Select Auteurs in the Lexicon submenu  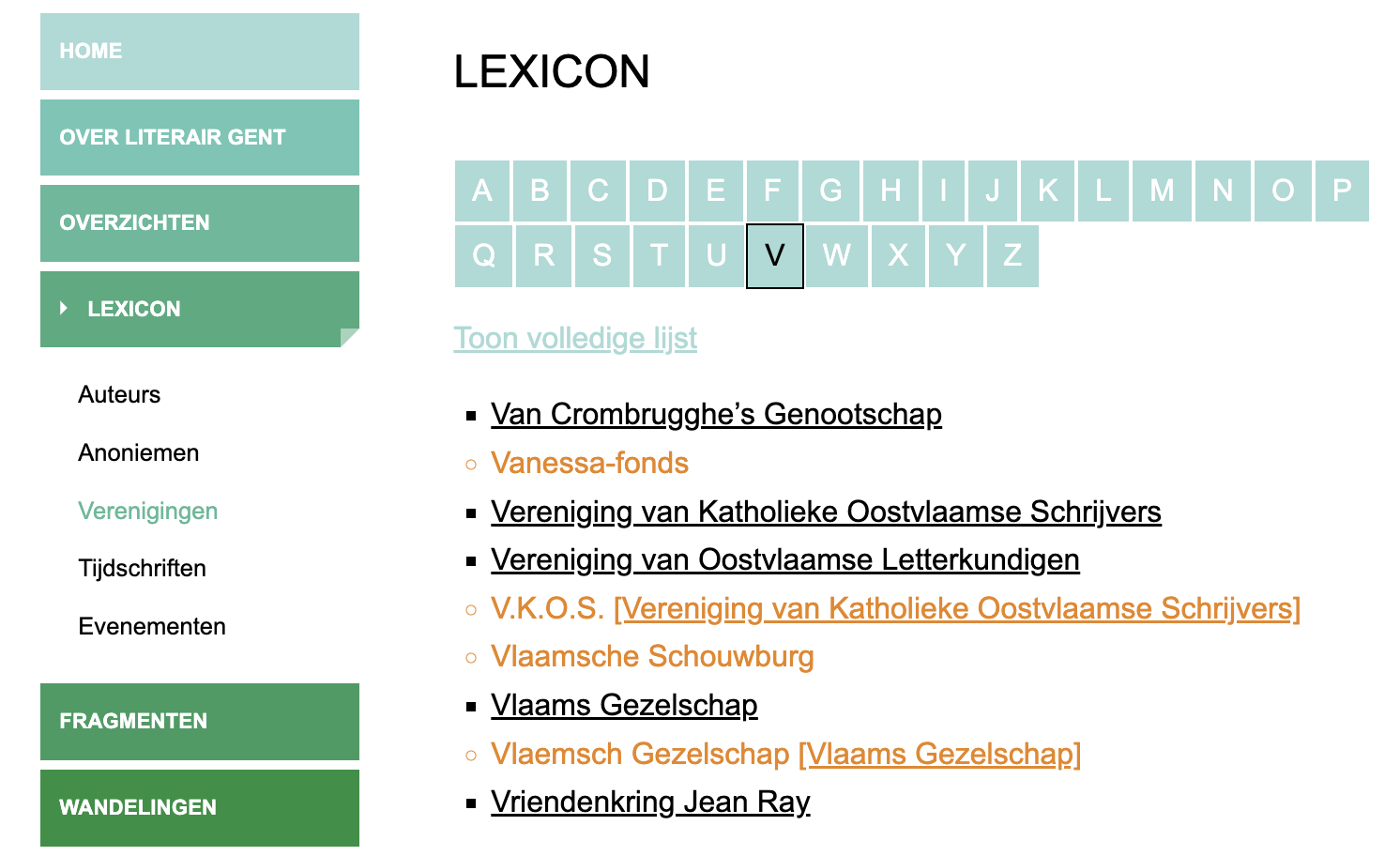[119, 395]
